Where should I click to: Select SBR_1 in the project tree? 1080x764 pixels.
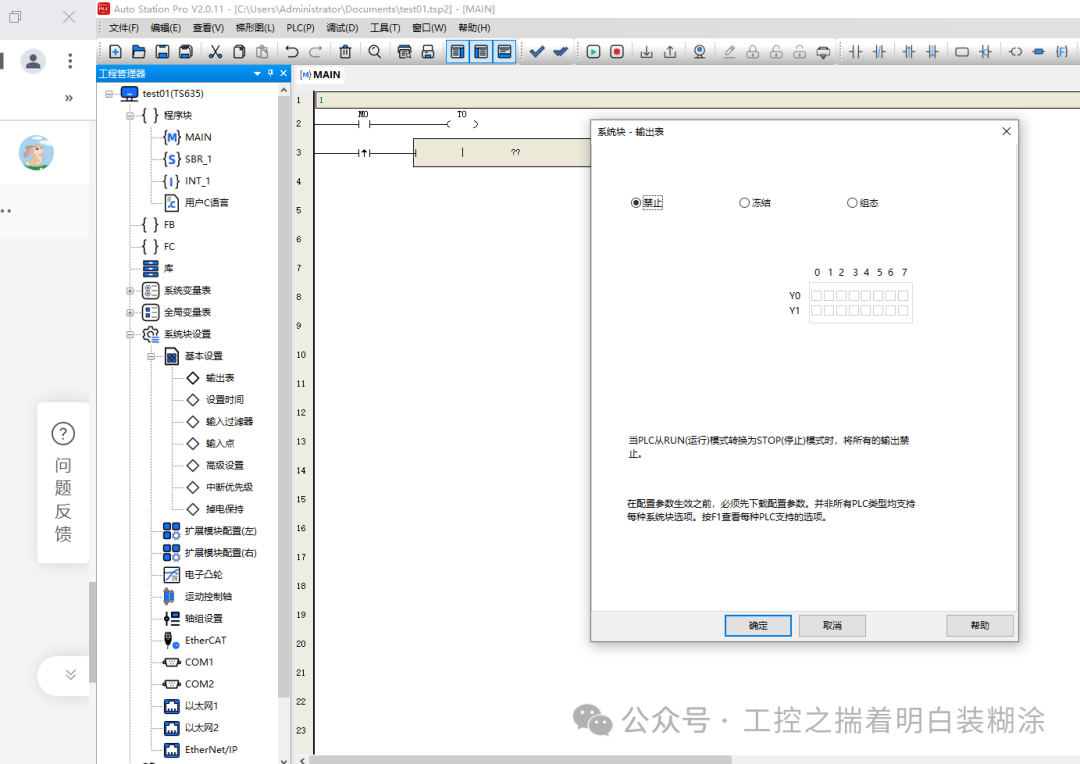198,159
